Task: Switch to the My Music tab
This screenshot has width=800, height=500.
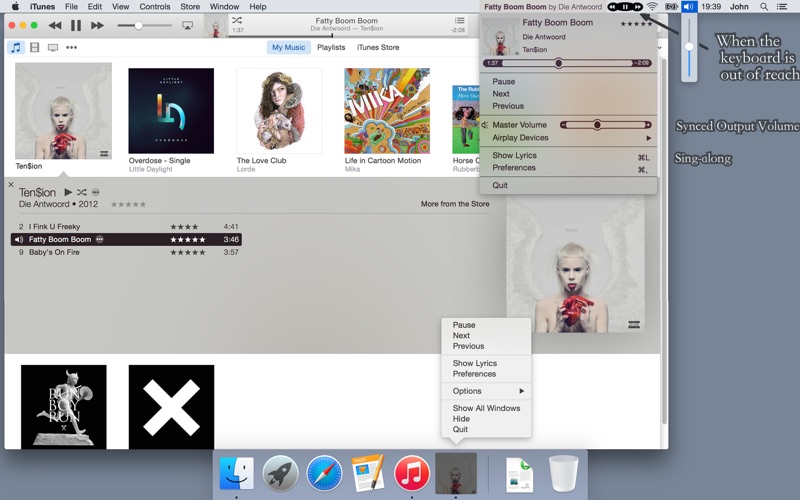Action: (x=288, y=47)
